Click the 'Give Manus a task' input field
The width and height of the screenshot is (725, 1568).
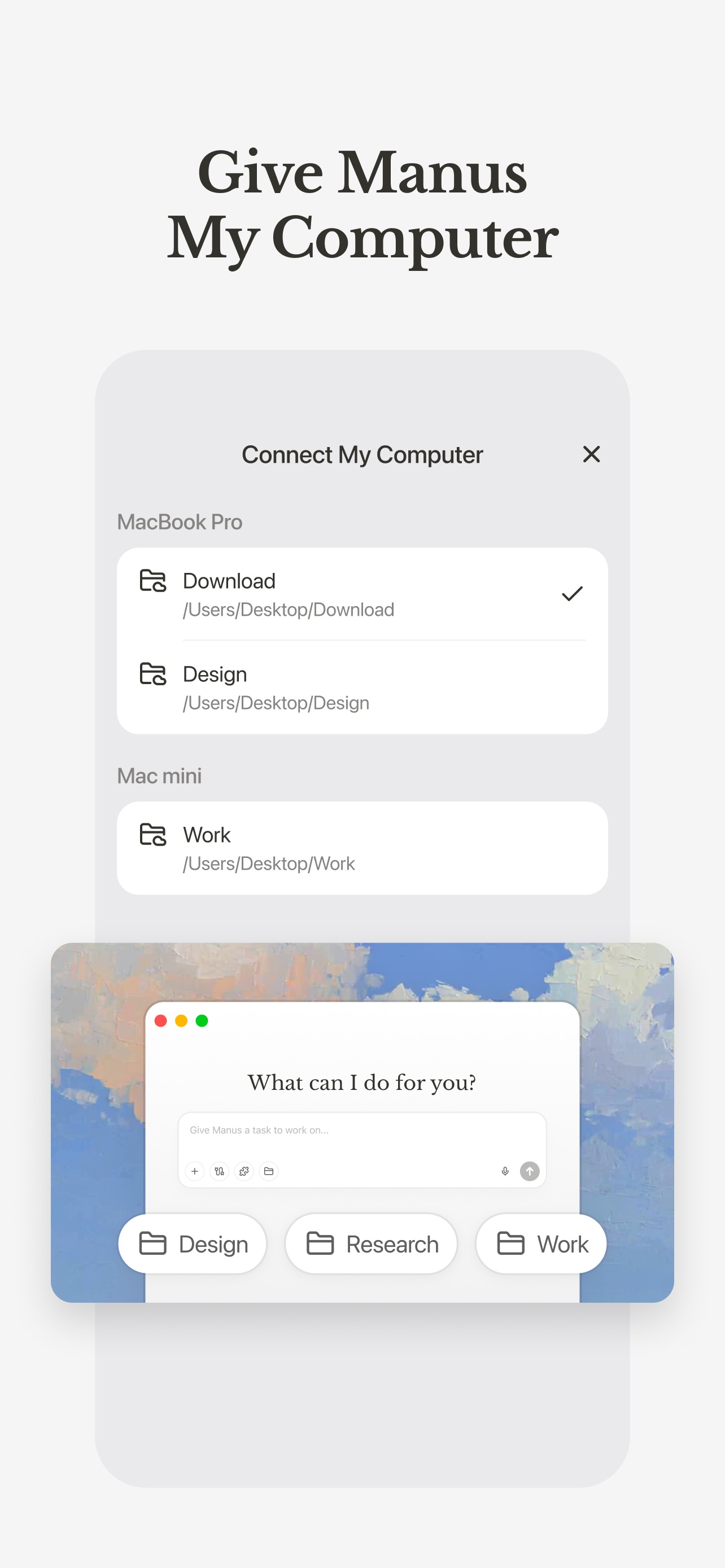(x=362, y=1150)
